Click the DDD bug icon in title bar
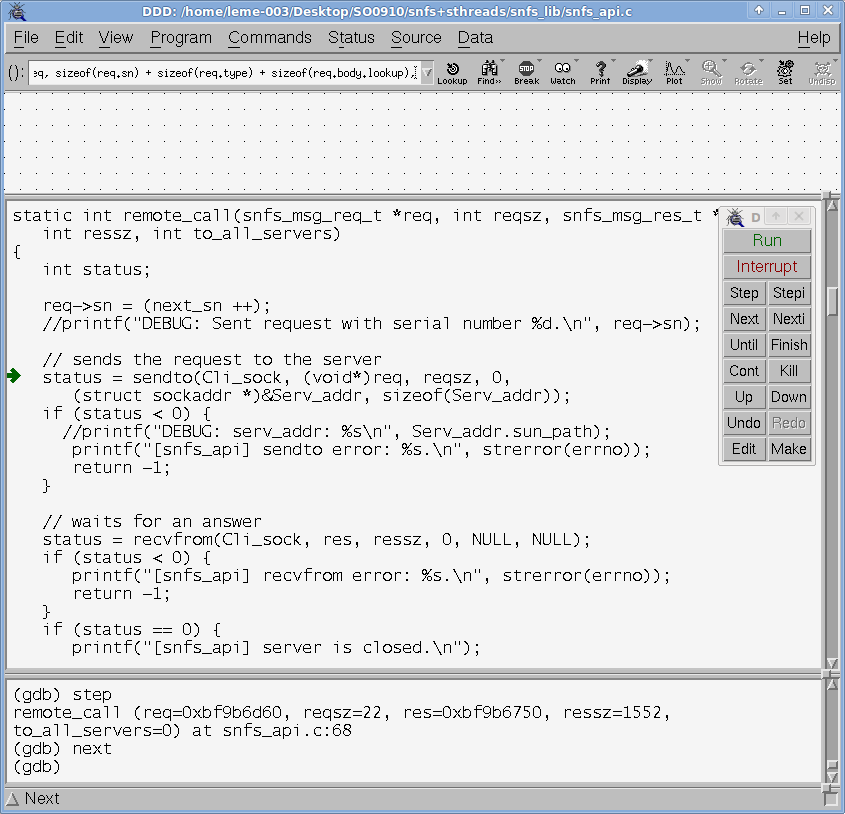The width and height of the screenshot is (845, 814). pyautogui.click(x=17, y=11)
